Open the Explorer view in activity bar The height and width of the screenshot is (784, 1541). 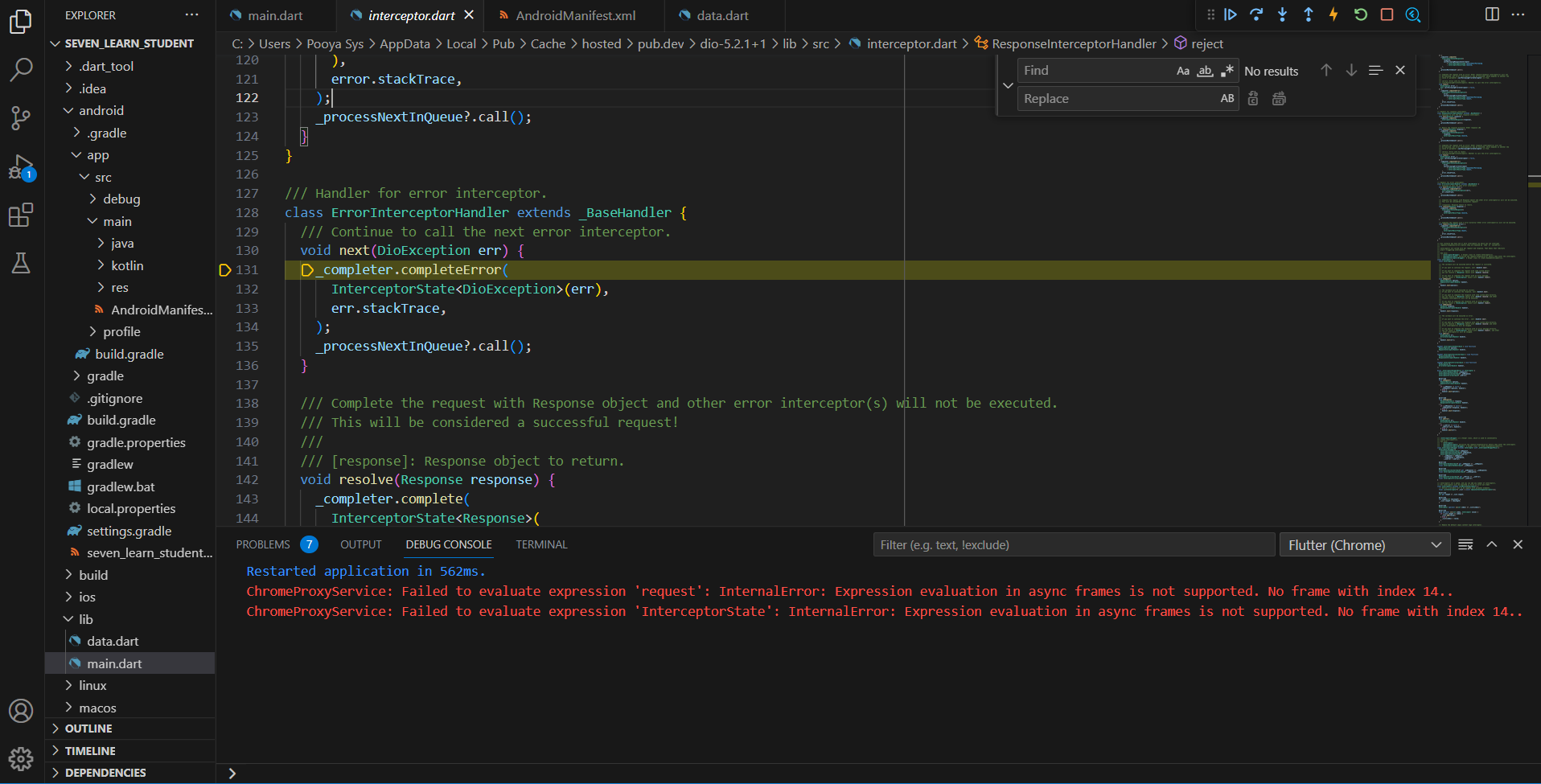tap(21, 22)
